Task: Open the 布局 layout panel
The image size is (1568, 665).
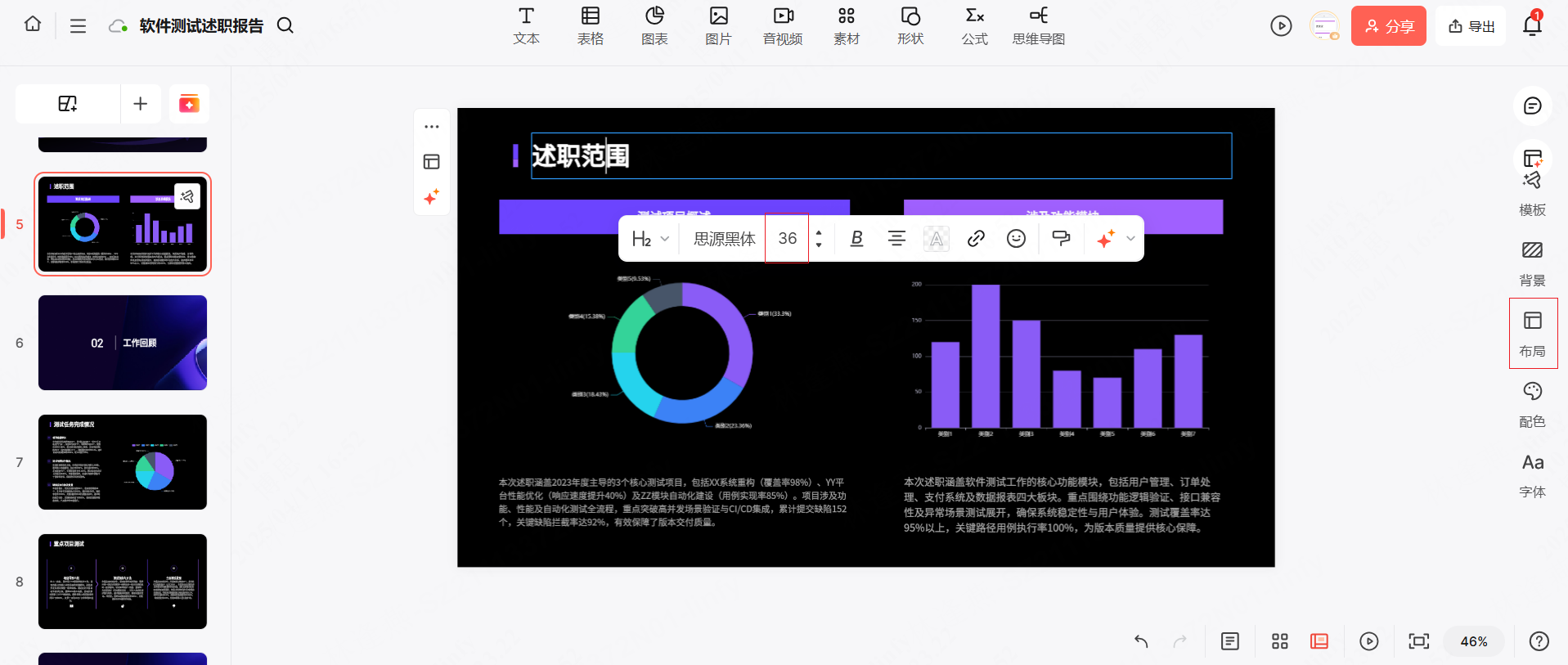Action: point(1532,334)
